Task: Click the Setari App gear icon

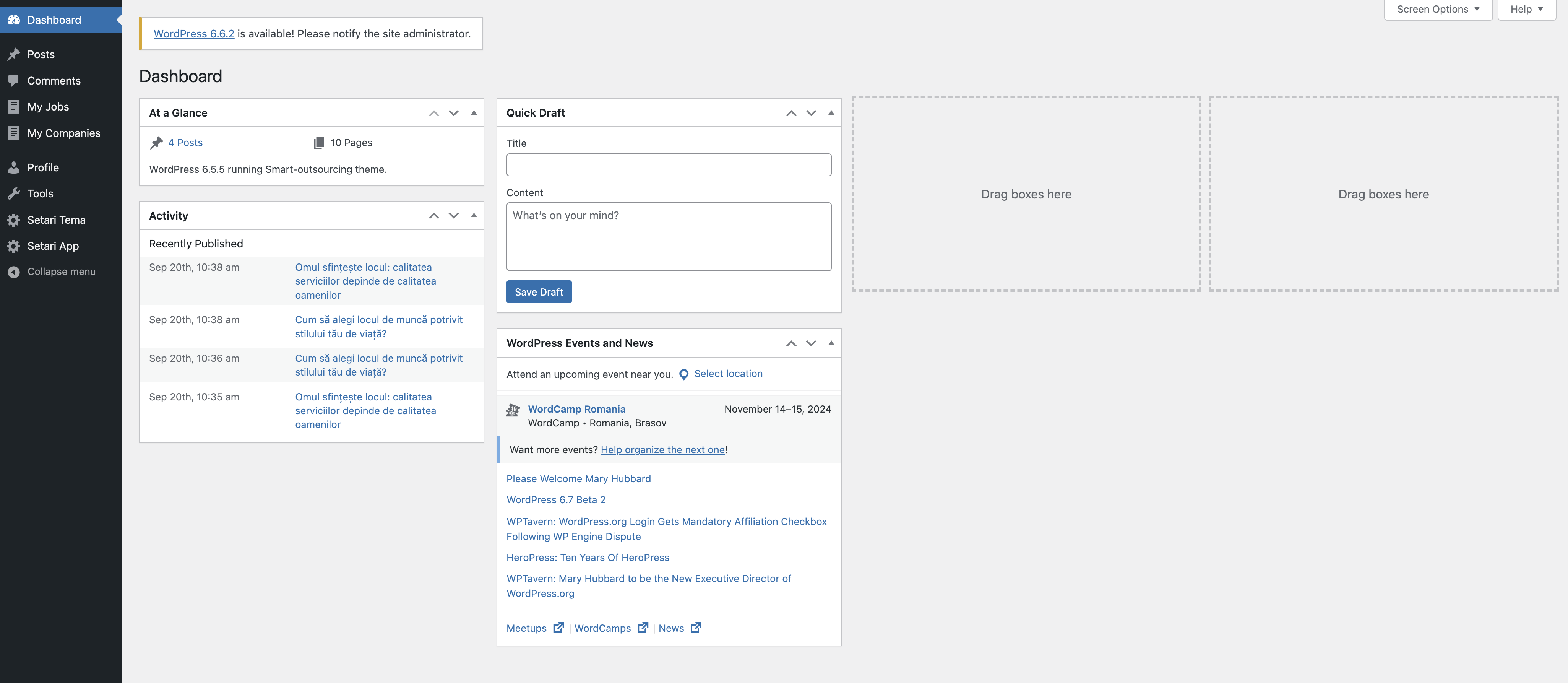Action: (13, 246)
